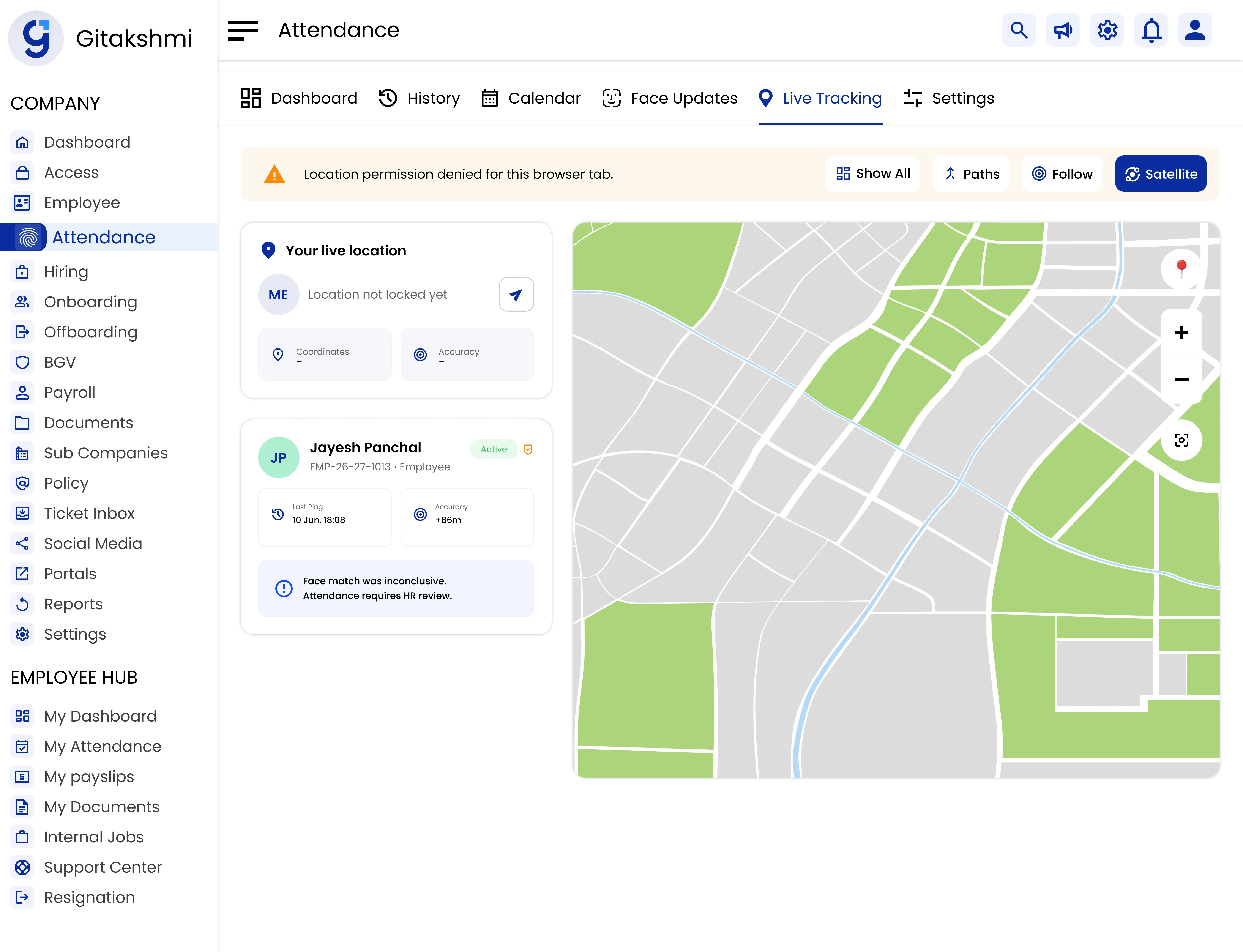The image size is (1243, 952).
Task: Click the Show All button
Action: (x=873, y=173)
